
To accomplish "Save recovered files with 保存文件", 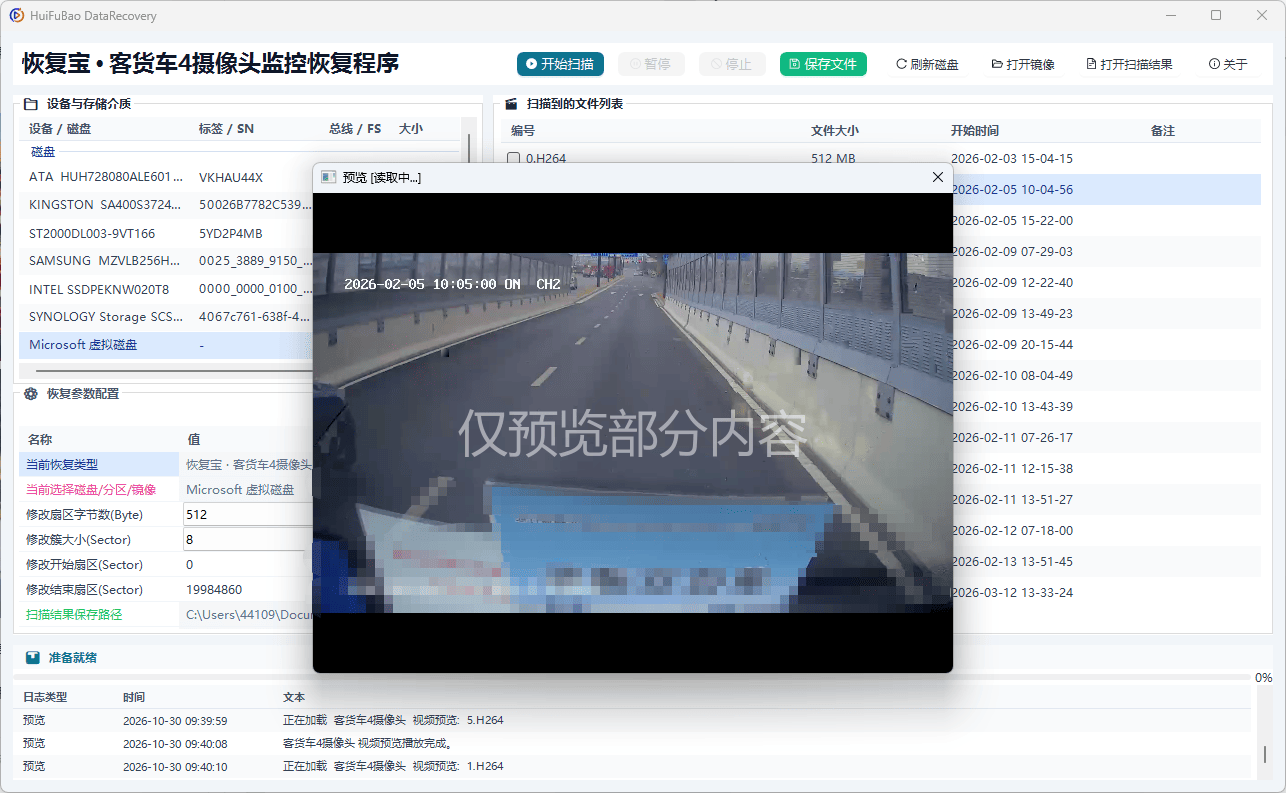I will [x=823, y=64].
